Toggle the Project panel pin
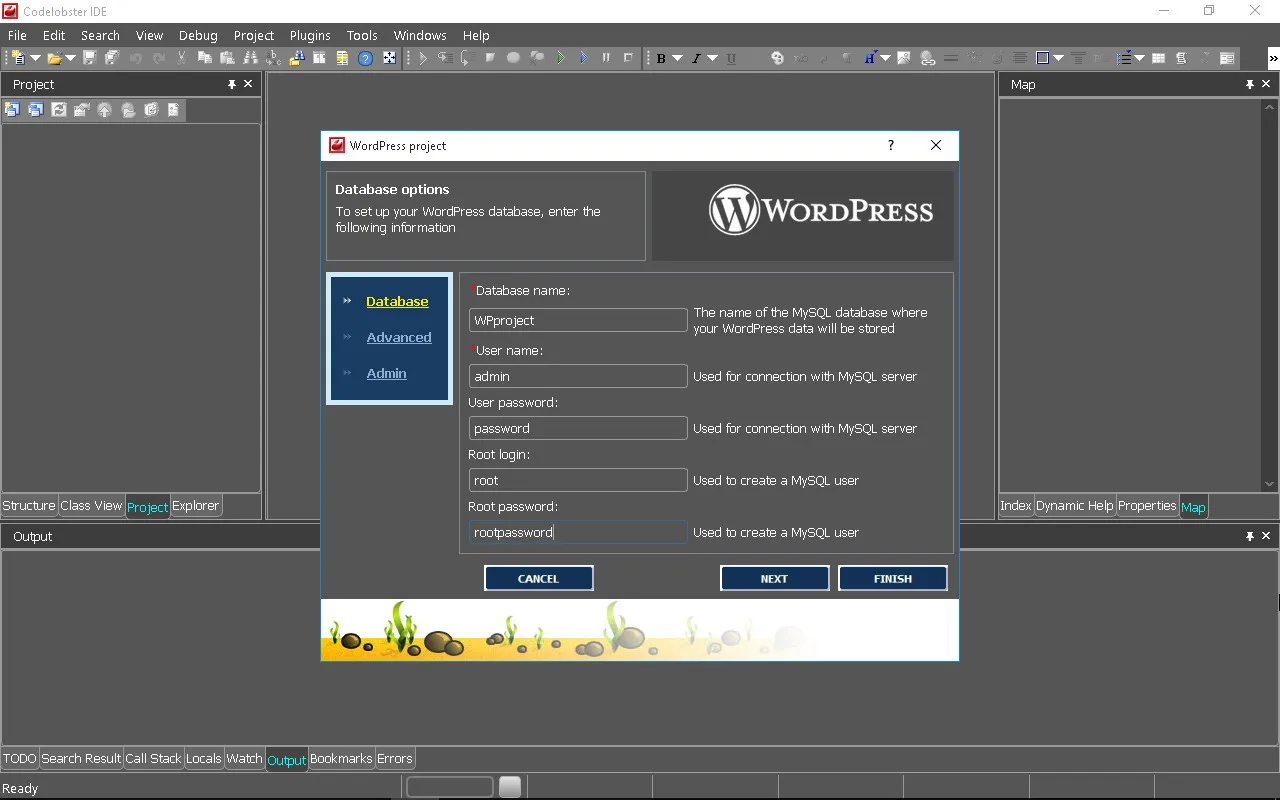 [x=232, y=85]
